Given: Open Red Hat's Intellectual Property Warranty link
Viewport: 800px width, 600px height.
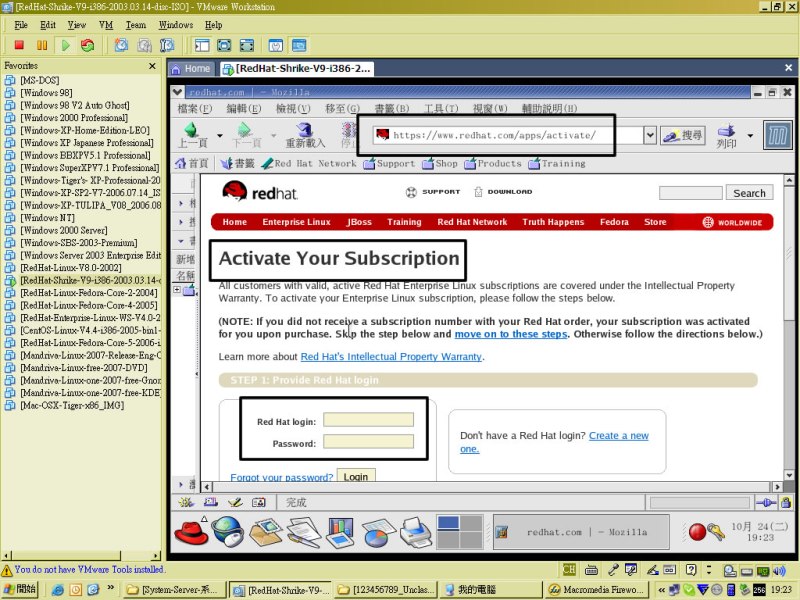Looking at the screenshot, I should tap(391, 357).
